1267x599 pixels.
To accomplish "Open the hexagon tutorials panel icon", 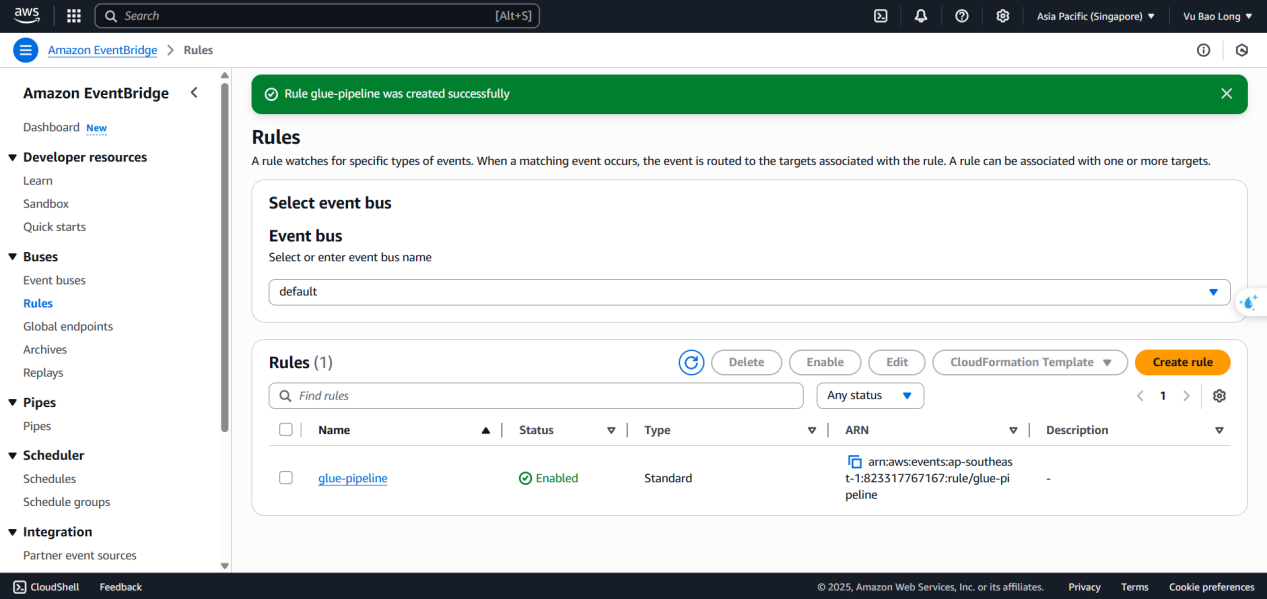I will [x=1242, y=50].
